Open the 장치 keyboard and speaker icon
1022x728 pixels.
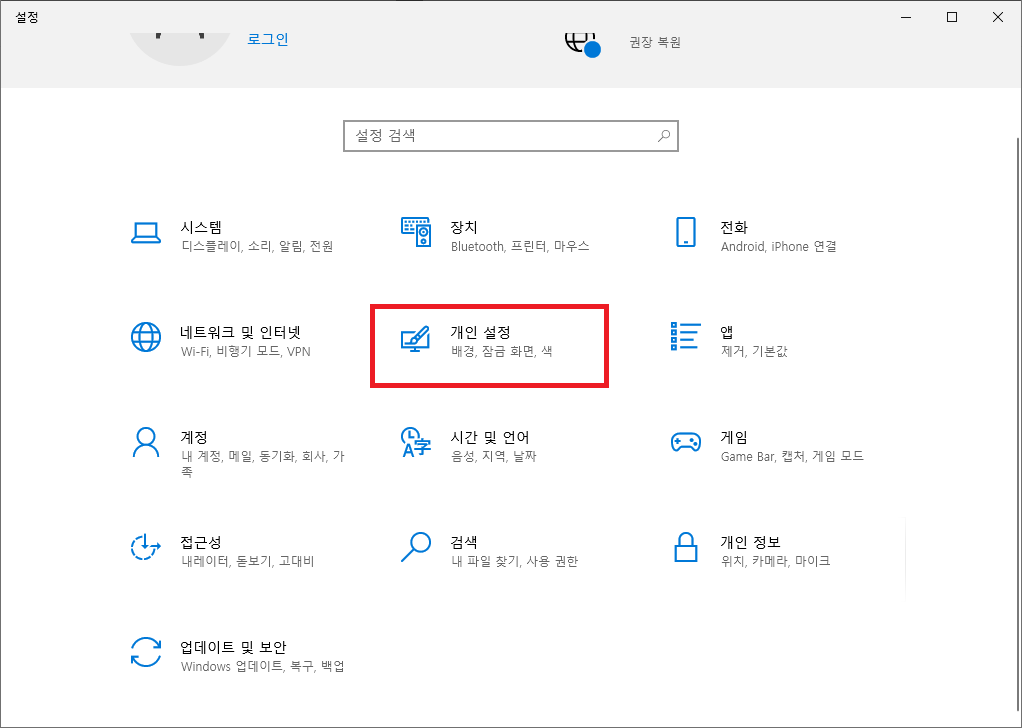coord(416,233)
